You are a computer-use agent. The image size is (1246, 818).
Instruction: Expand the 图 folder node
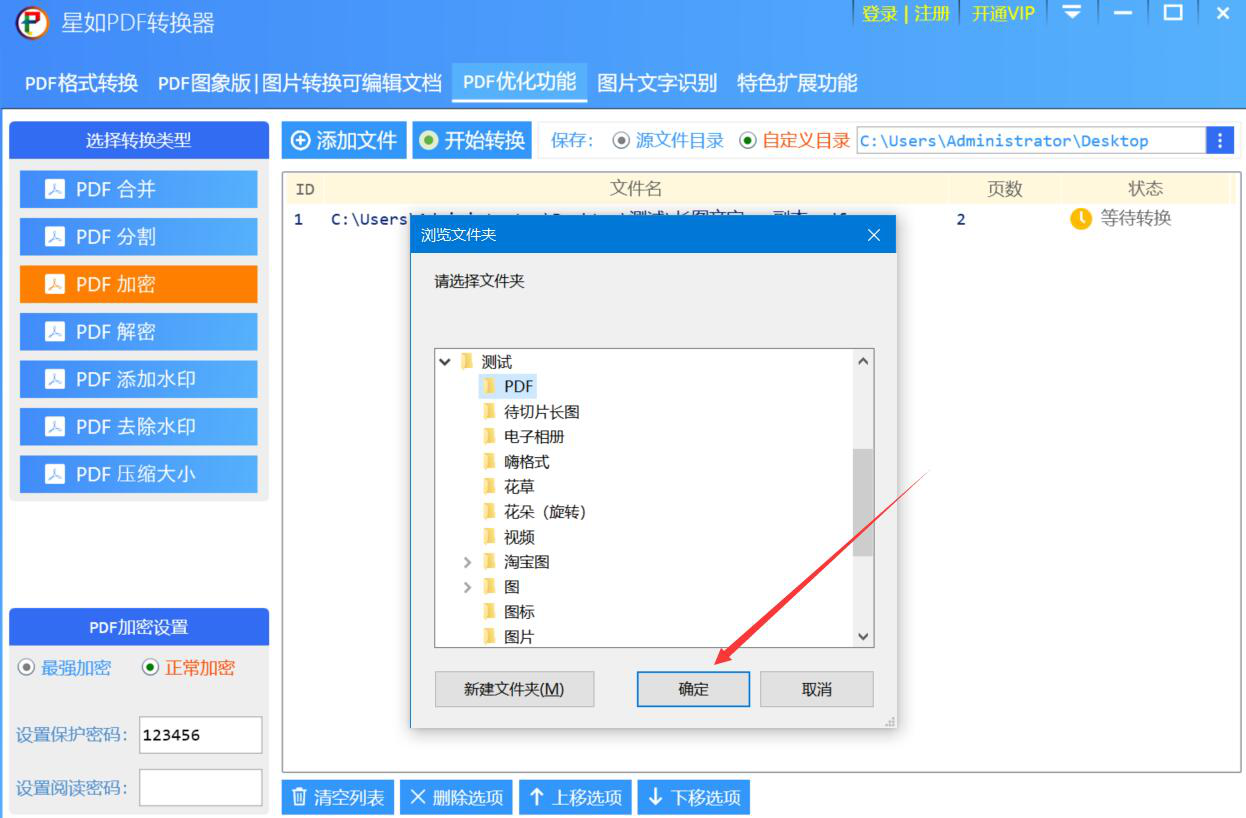[x=467, y=587]
